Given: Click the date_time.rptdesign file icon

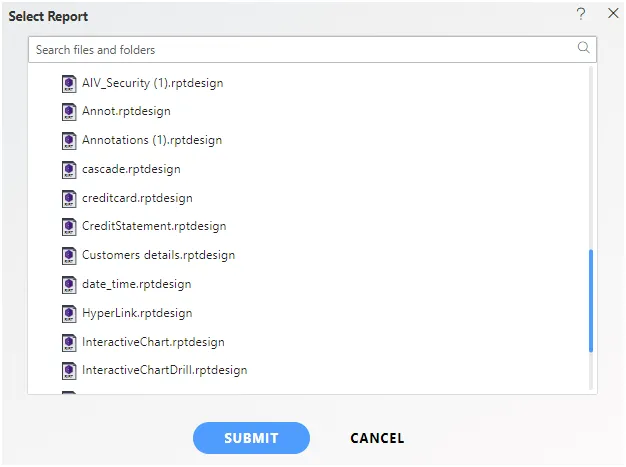Looking at the screenshot, I should coord(69,285).
